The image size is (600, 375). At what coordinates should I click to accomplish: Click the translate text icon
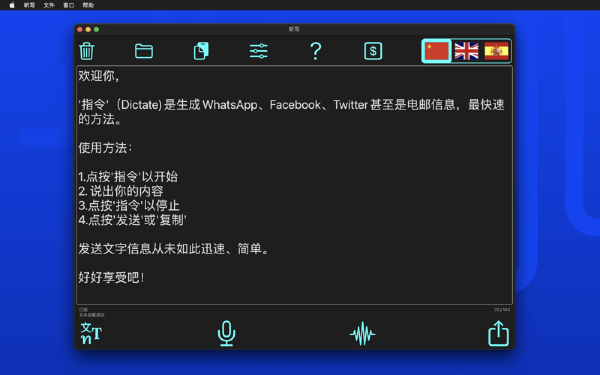[91, 333]
